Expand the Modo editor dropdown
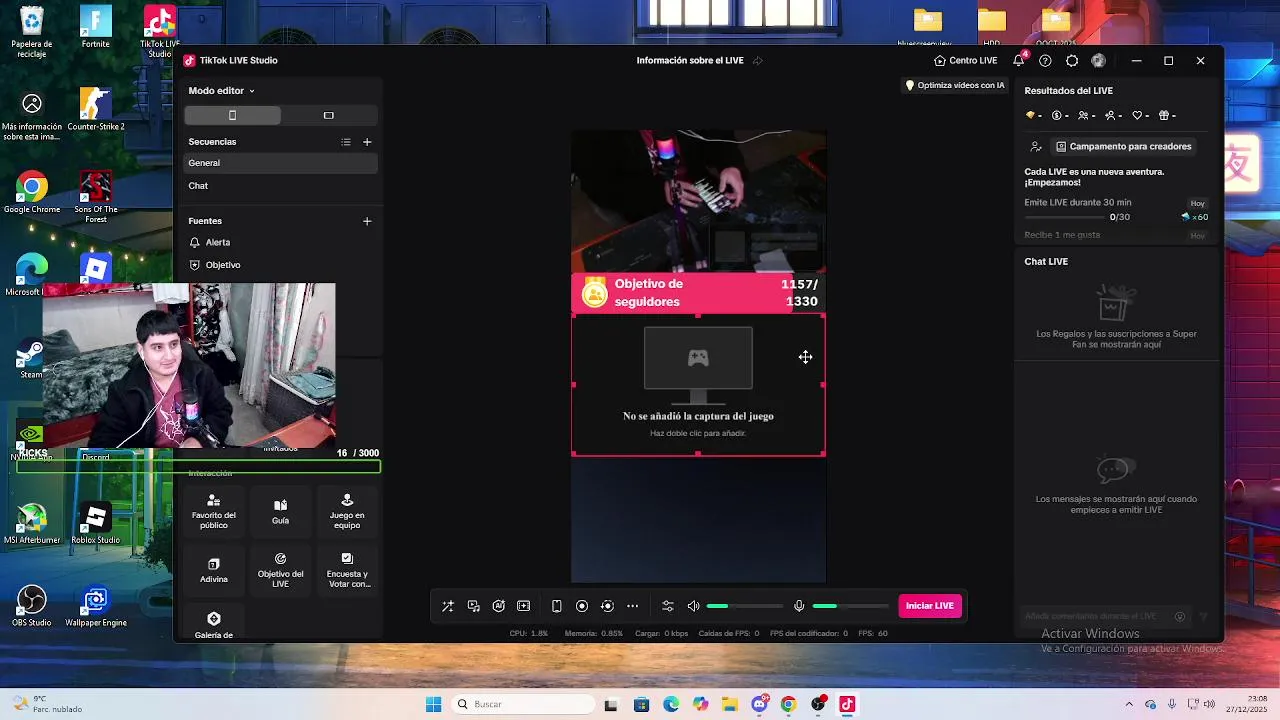 (x=222, y=91)
